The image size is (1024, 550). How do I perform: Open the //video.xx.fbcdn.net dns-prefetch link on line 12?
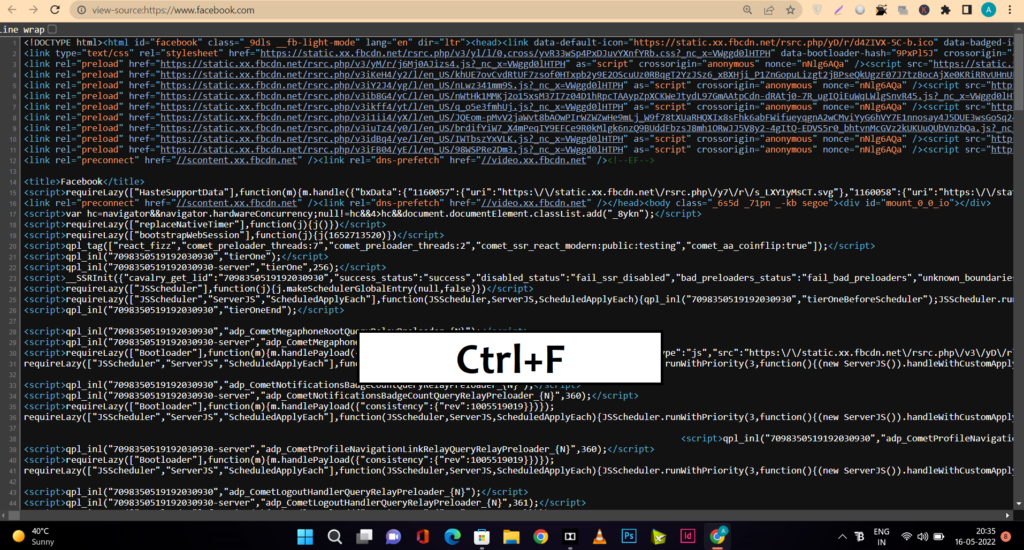click(534, 160)
